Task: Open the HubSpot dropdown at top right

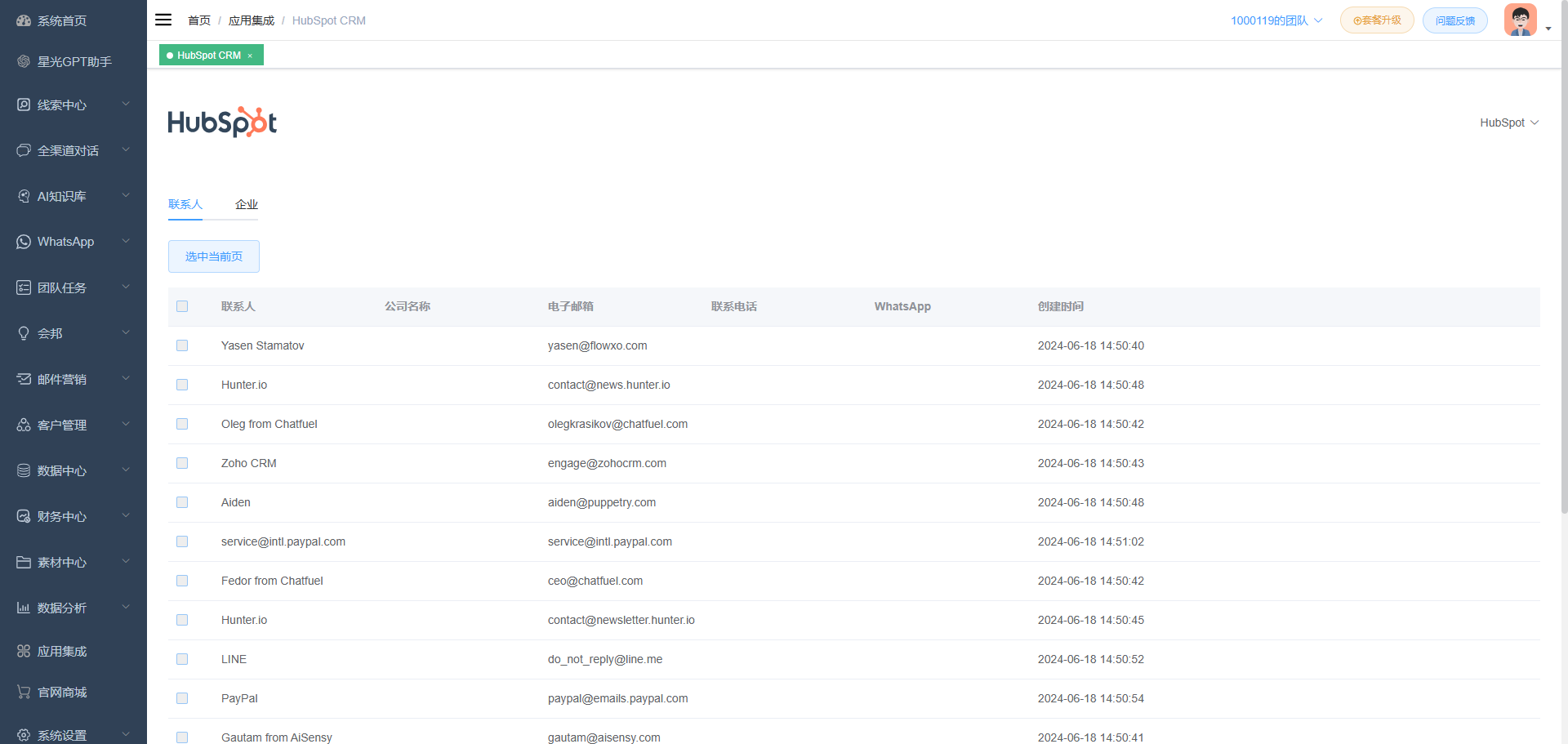Action: pyautogui.click(x=1509, y=123)
